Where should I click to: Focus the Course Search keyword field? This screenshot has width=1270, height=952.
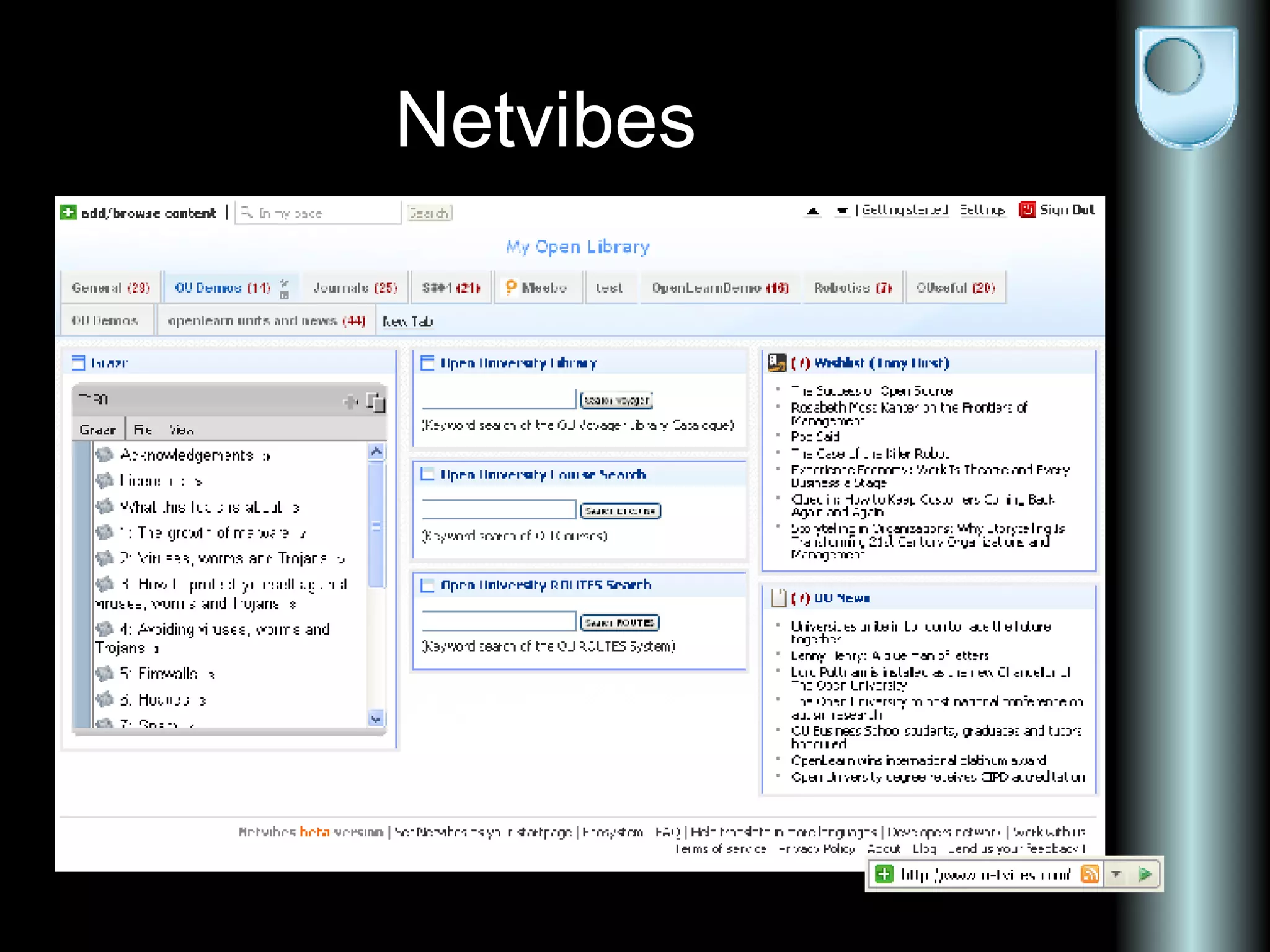point(499,509)
